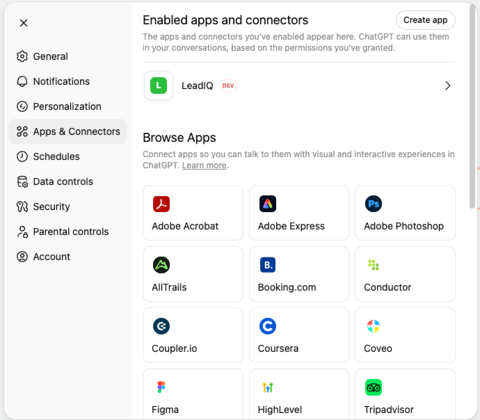The height and width of the screenshot is (420, 480).
Task: Click the settings panel vertical scrollbar
Action: coord(472,107)
